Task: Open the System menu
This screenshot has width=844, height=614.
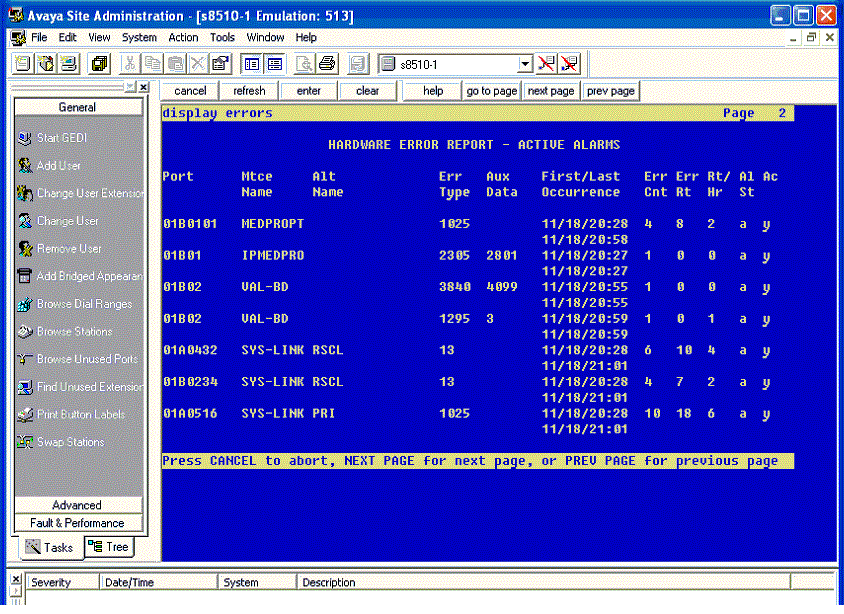Action: coord(139,37)
